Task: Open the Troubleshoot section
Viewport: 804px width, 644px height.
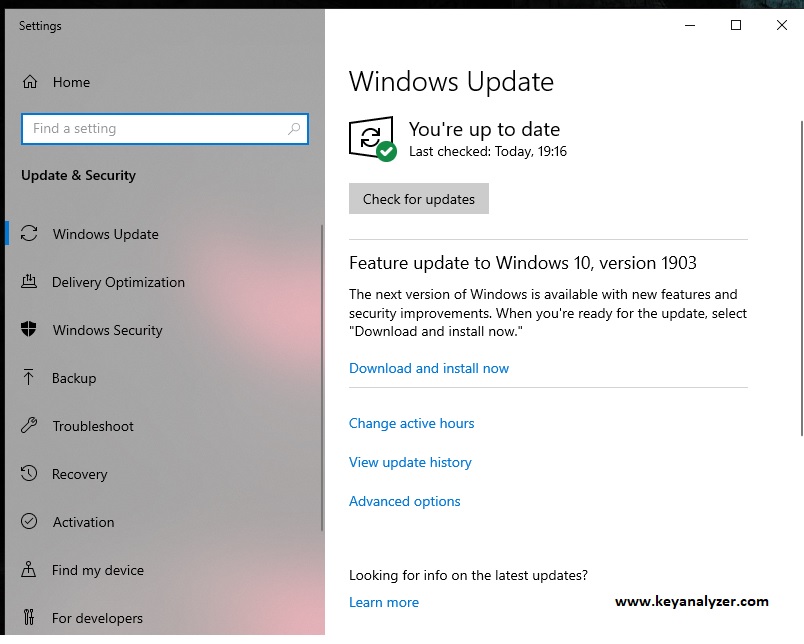Action: tap(93, 426)
